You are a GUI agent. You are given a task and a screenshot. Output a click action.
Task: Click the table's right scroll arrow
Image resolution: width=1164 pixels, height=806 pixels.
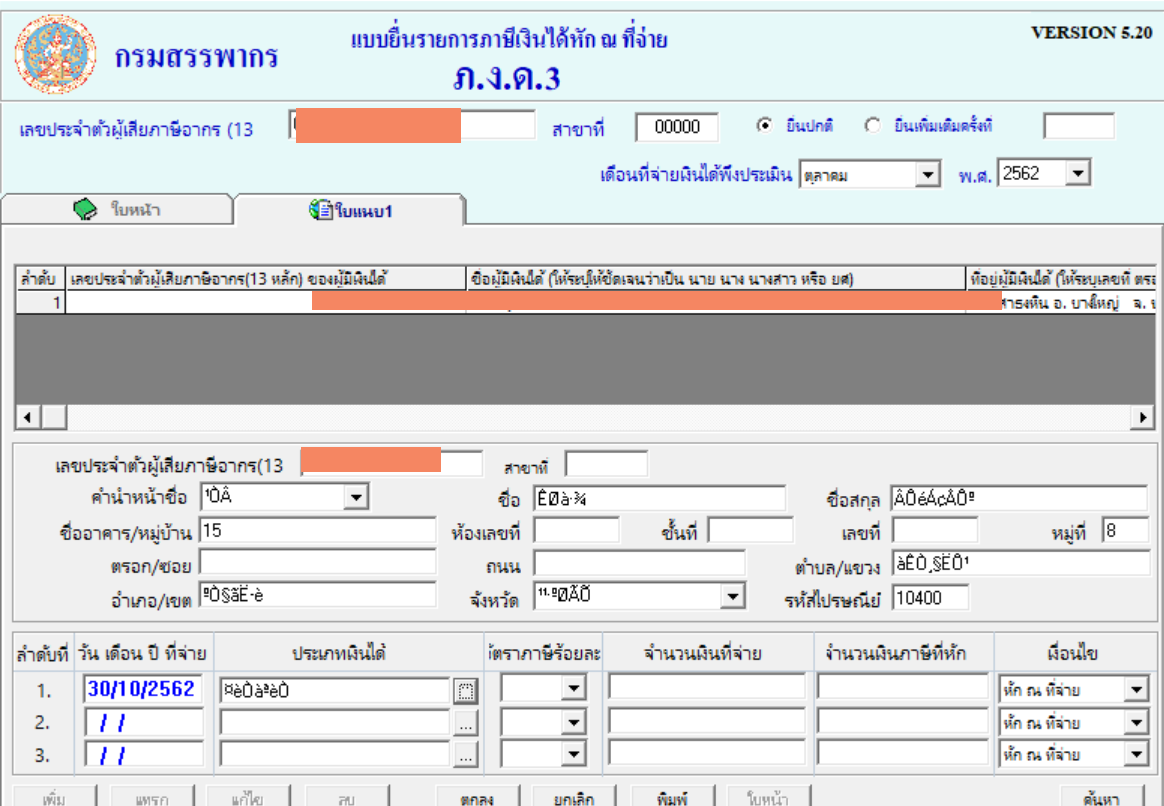pos(1142,417)
